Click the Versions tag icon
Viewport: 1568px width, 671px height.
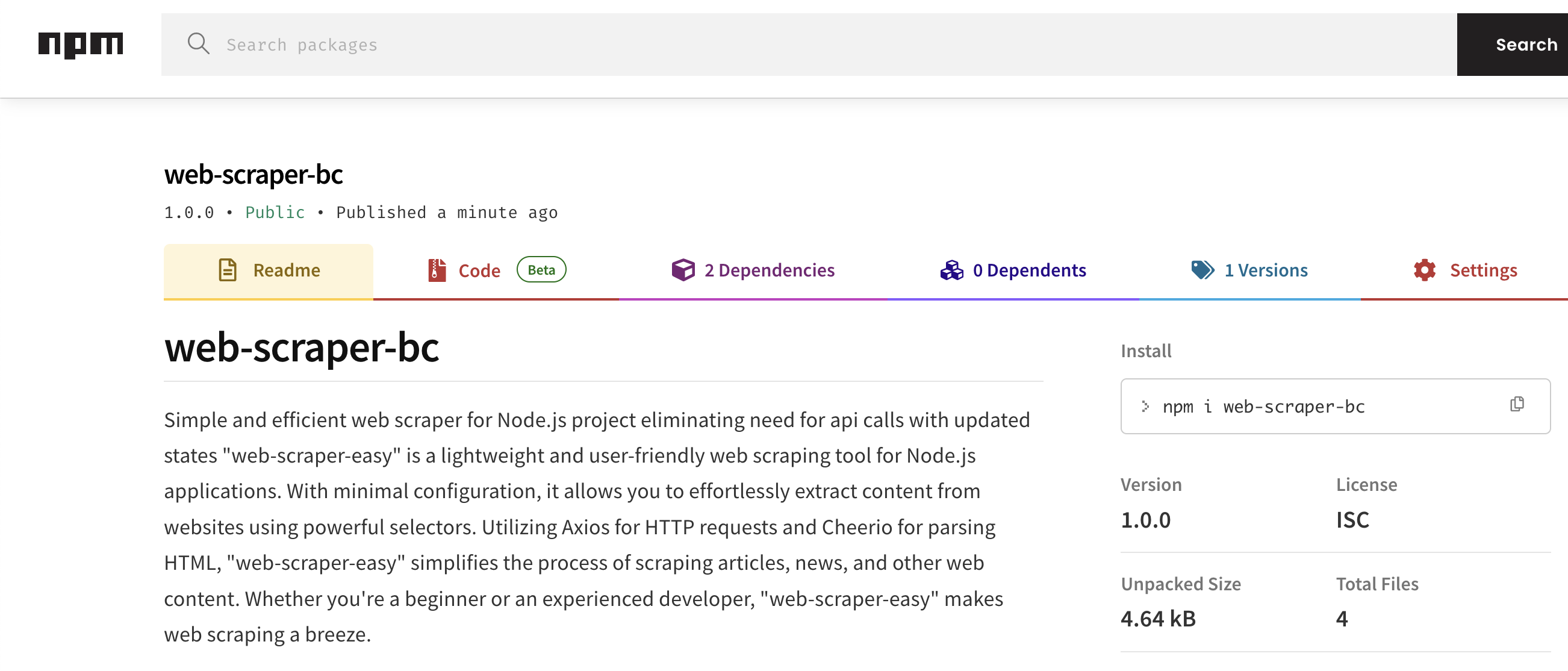click(1202, 270)
